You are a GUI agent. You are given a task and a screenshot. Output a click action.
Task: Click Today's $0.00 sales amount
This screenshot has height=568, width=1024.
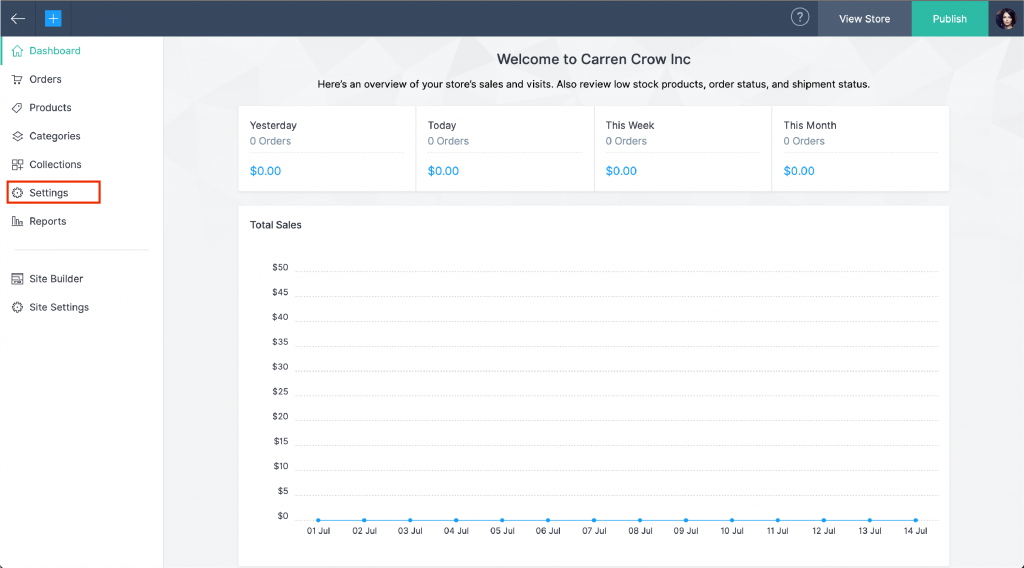(443, 171)
